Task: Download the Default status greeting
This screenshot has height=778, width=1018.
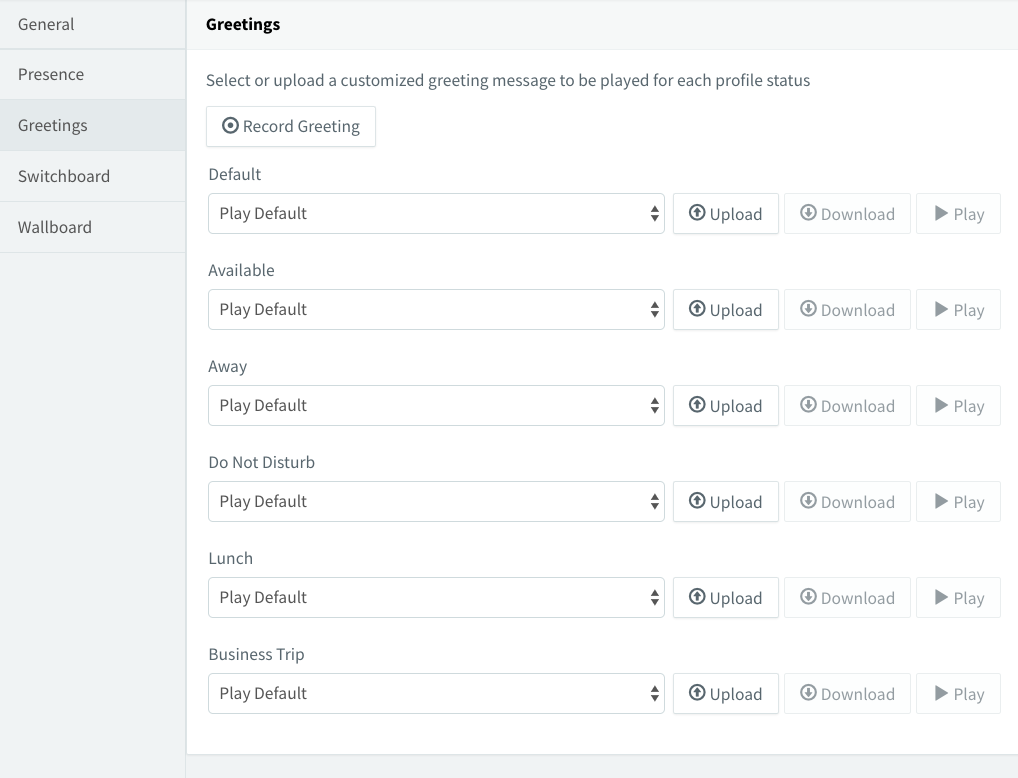Action: point(847,214)
